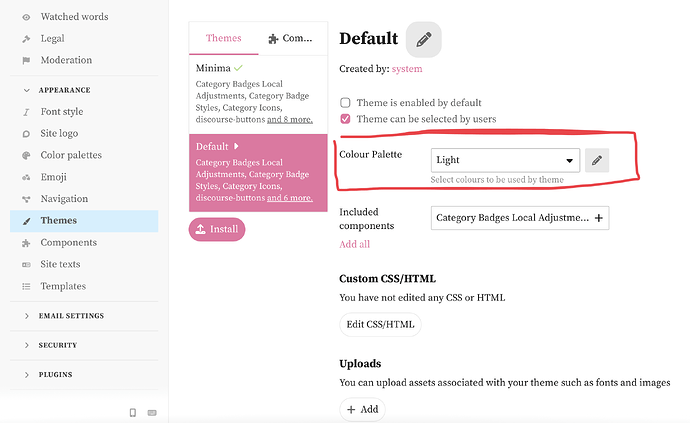Open Site logo settings
The height and width of the screenshot is (423, 690).
pos(59,133)
